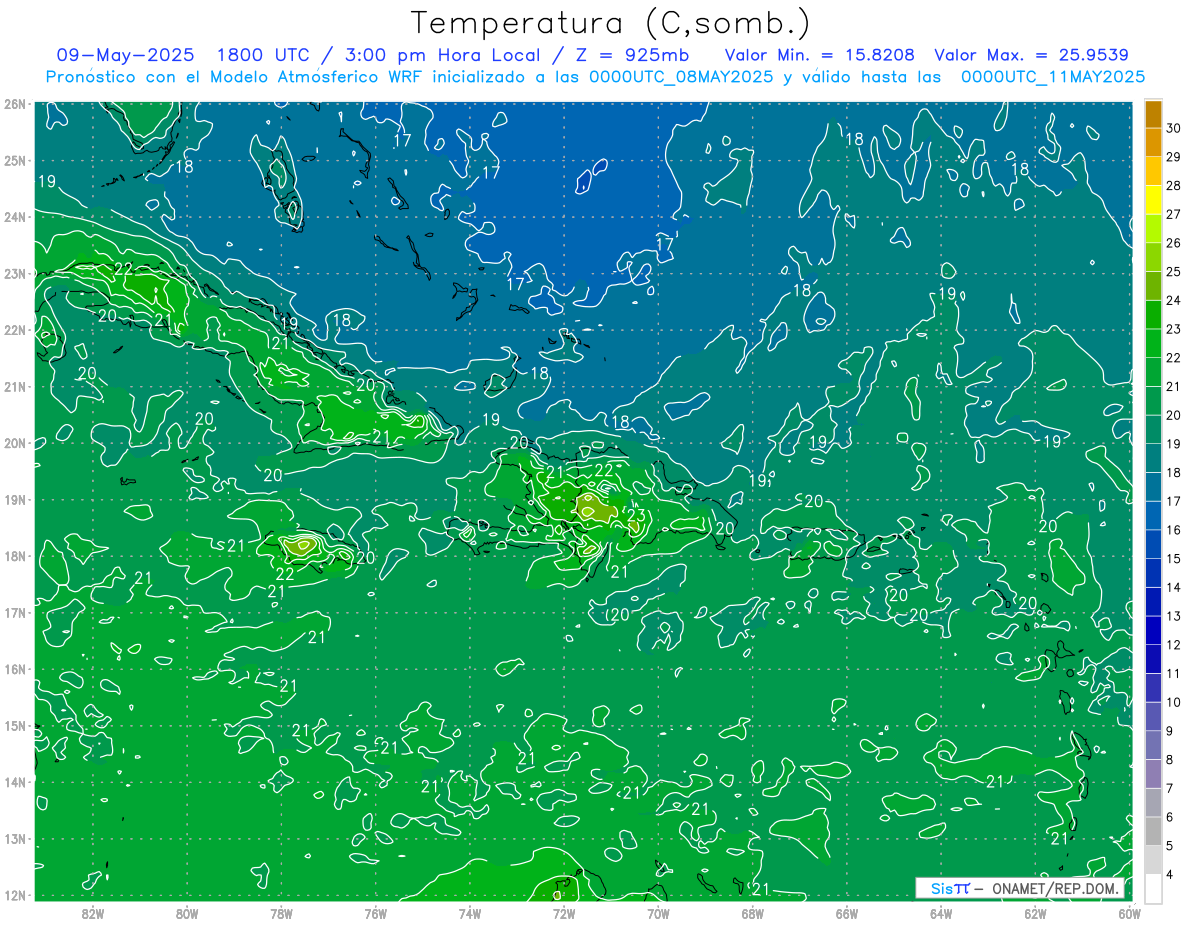Click the gray legend swatch between 5 and 6
This screenshot has width=1200, height=927.
(x=1153, y=832)
